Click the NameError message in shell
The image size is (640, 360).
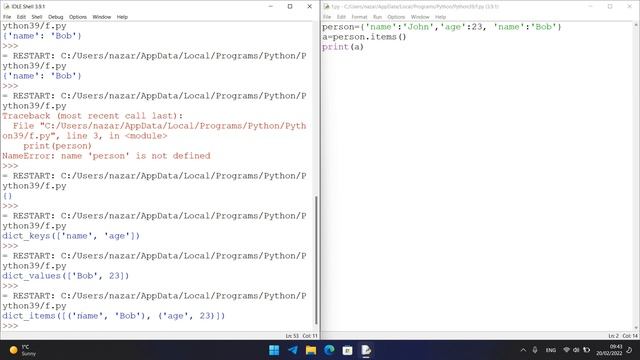tap(106, 156)
